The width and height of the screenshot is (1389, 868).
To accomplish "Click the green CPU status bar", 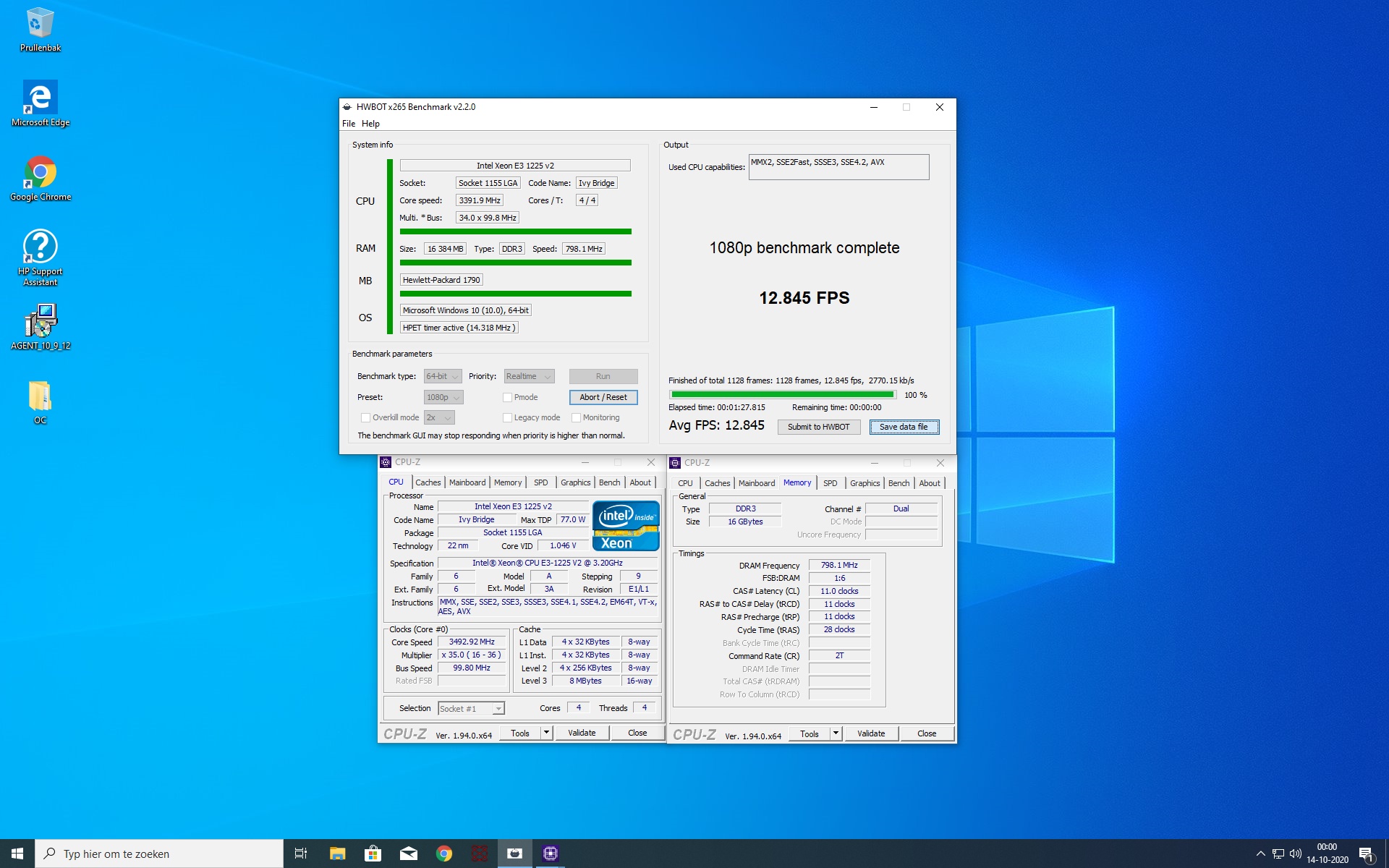I will point(516,231).
